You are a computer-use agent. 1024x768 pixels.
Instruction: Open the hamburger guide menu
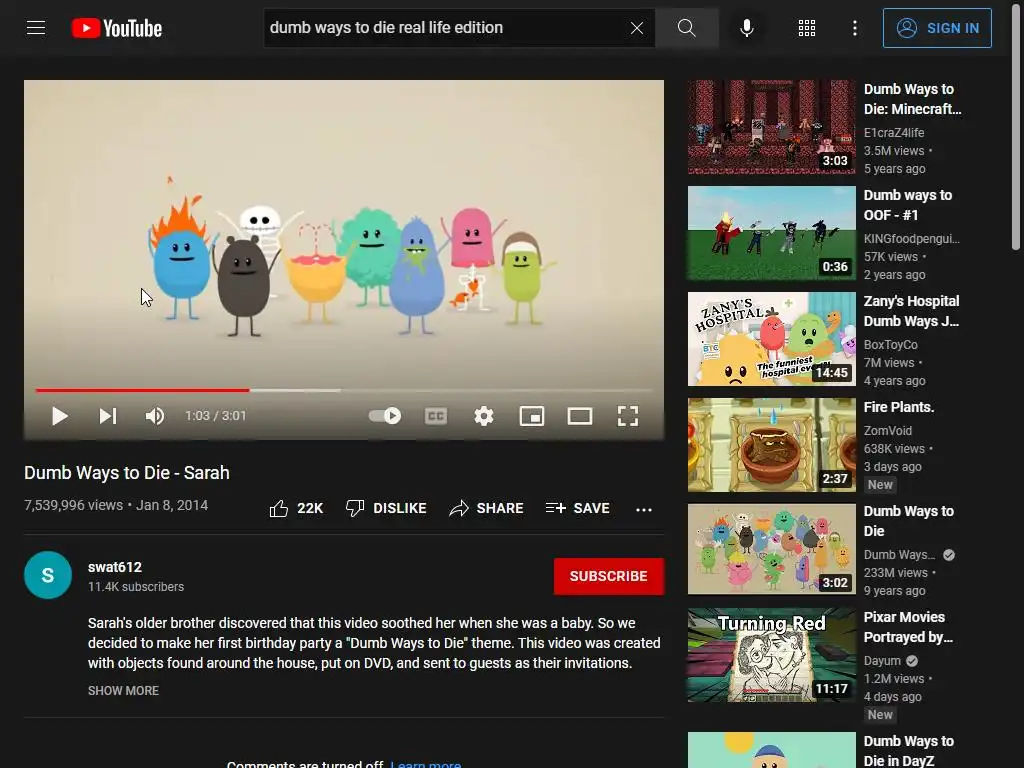[36, 28]
